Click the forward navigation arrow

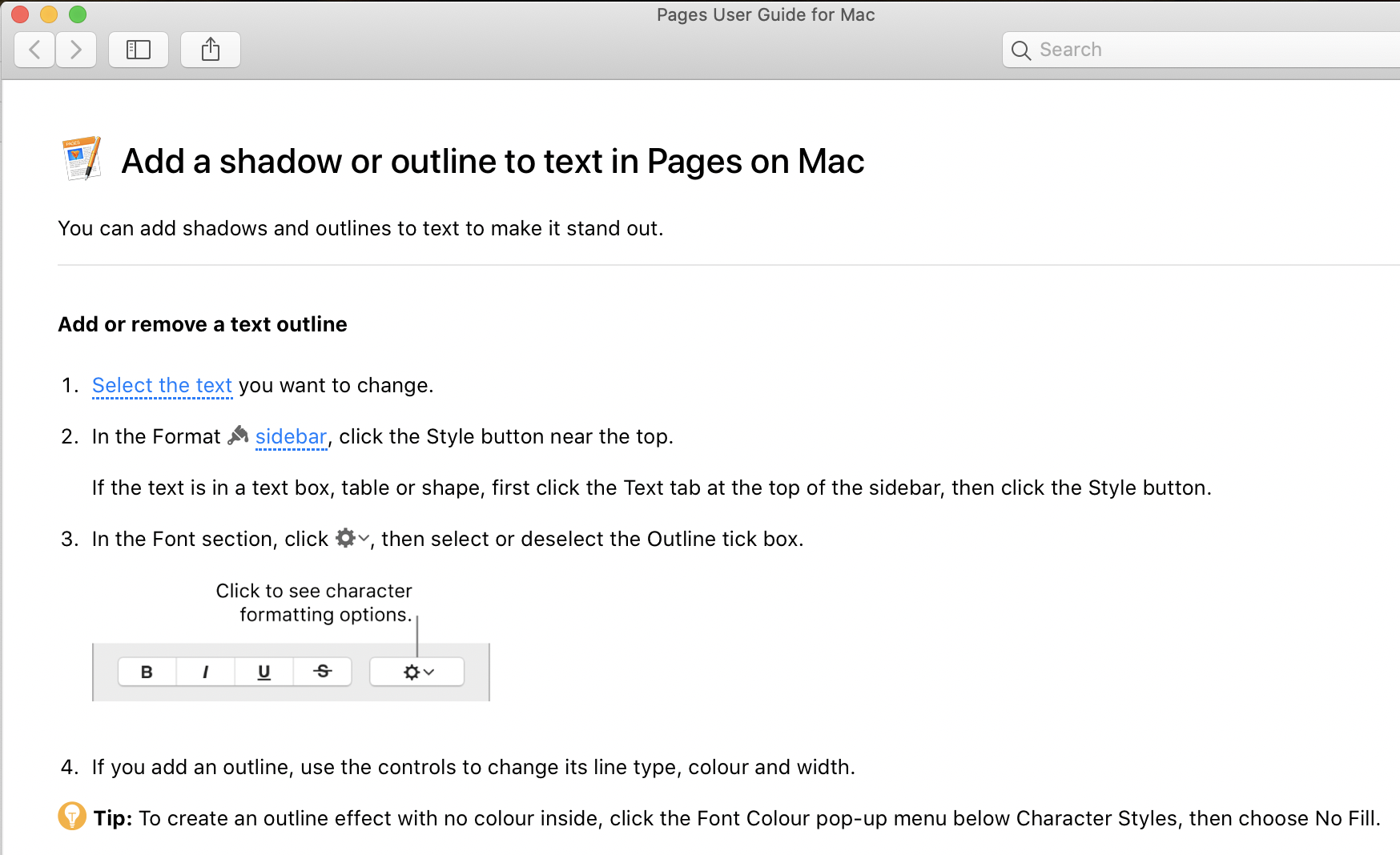[76, 50]
